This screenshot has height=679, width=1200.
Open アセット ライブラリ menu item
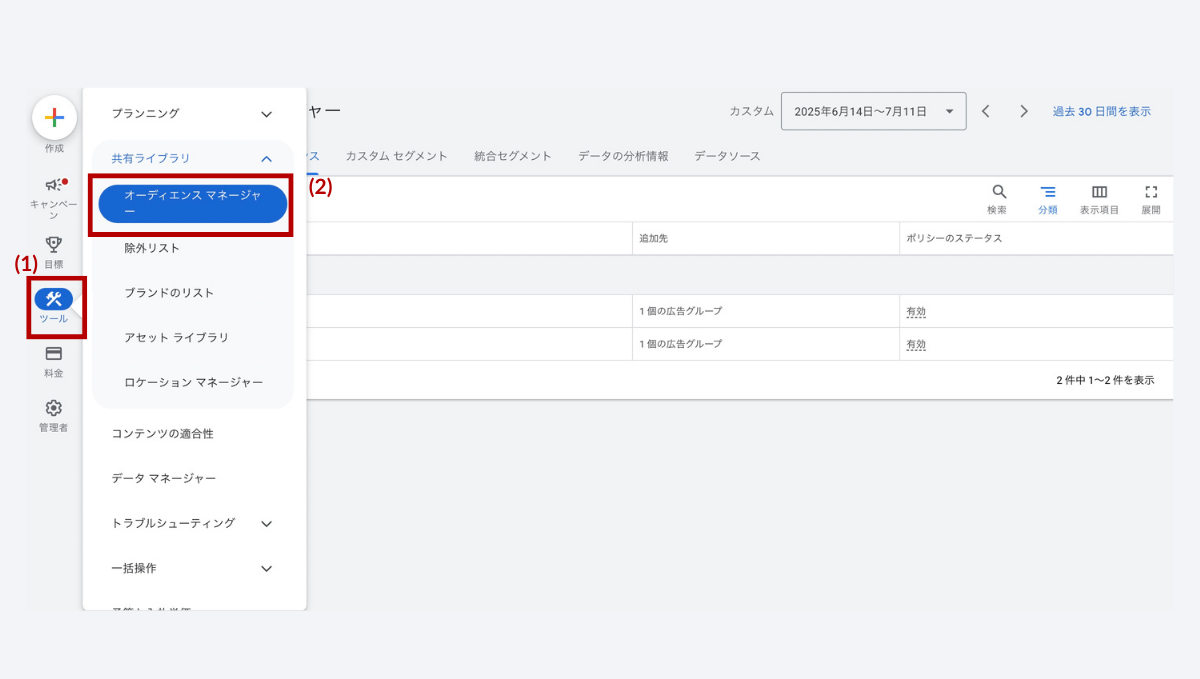pos(177,338)
